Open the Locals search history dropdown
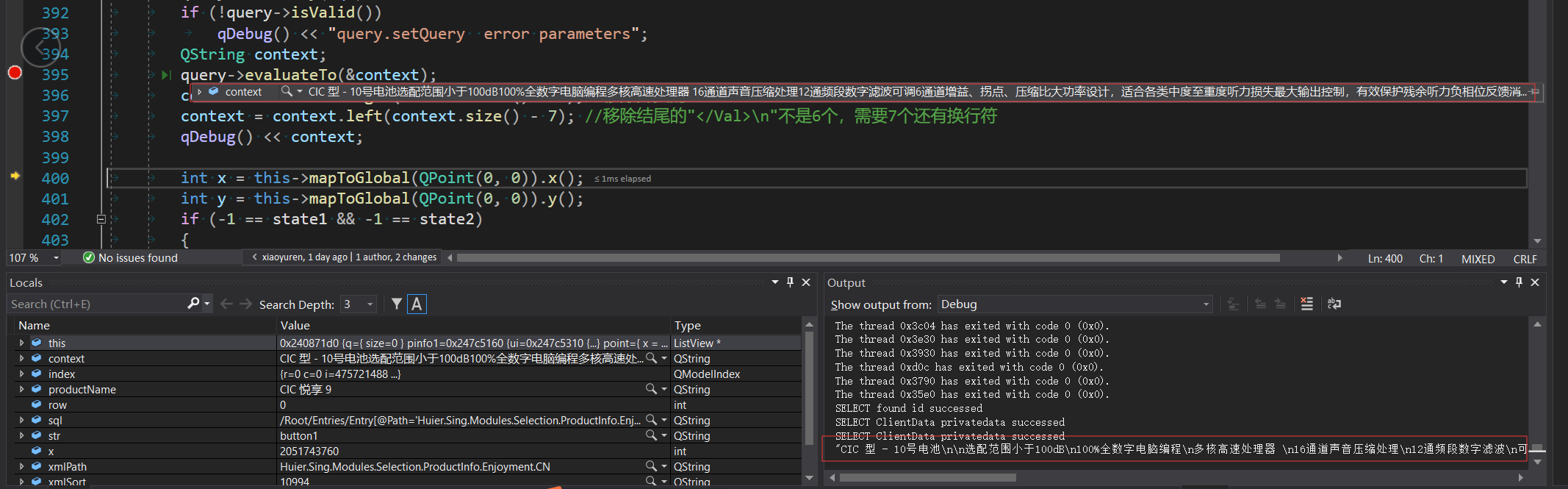The width and height of the screenshot is (1568, 489). coord(207,304)
